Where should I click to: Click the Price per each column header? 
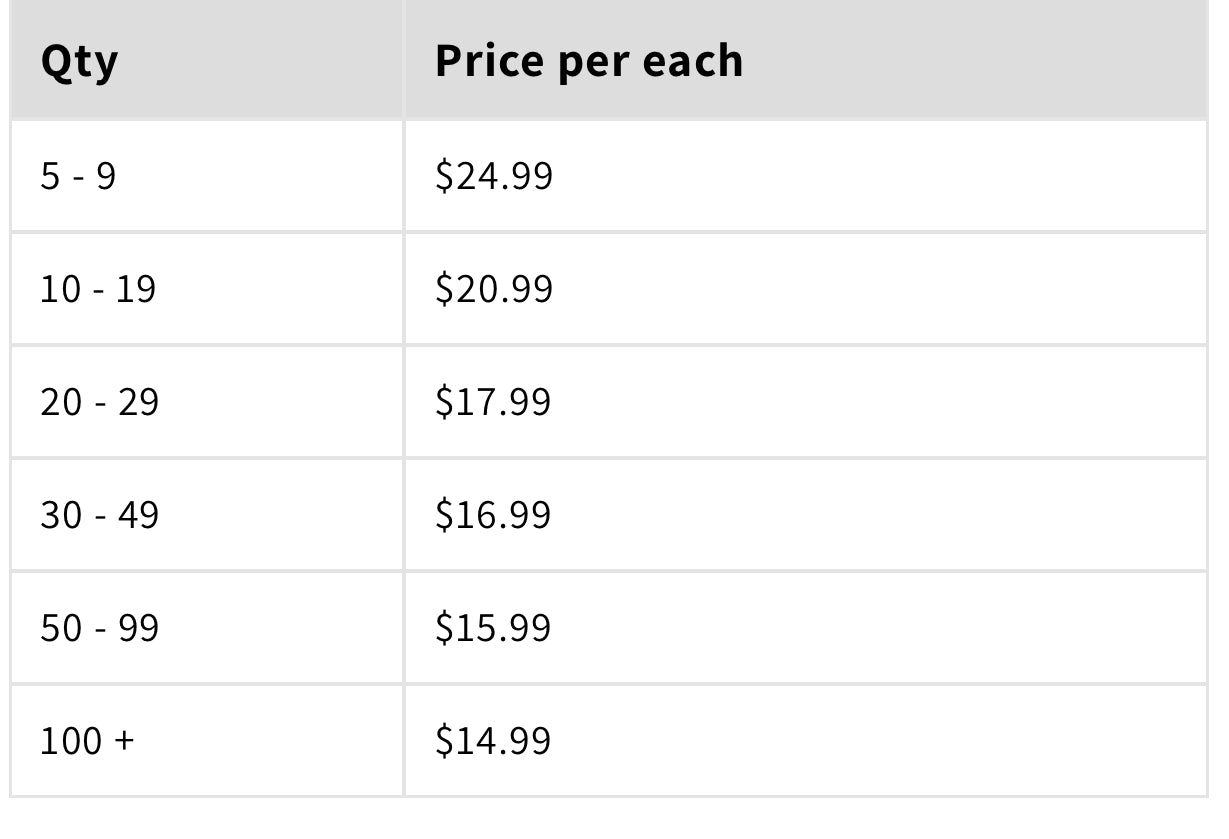tap(589, 62)
